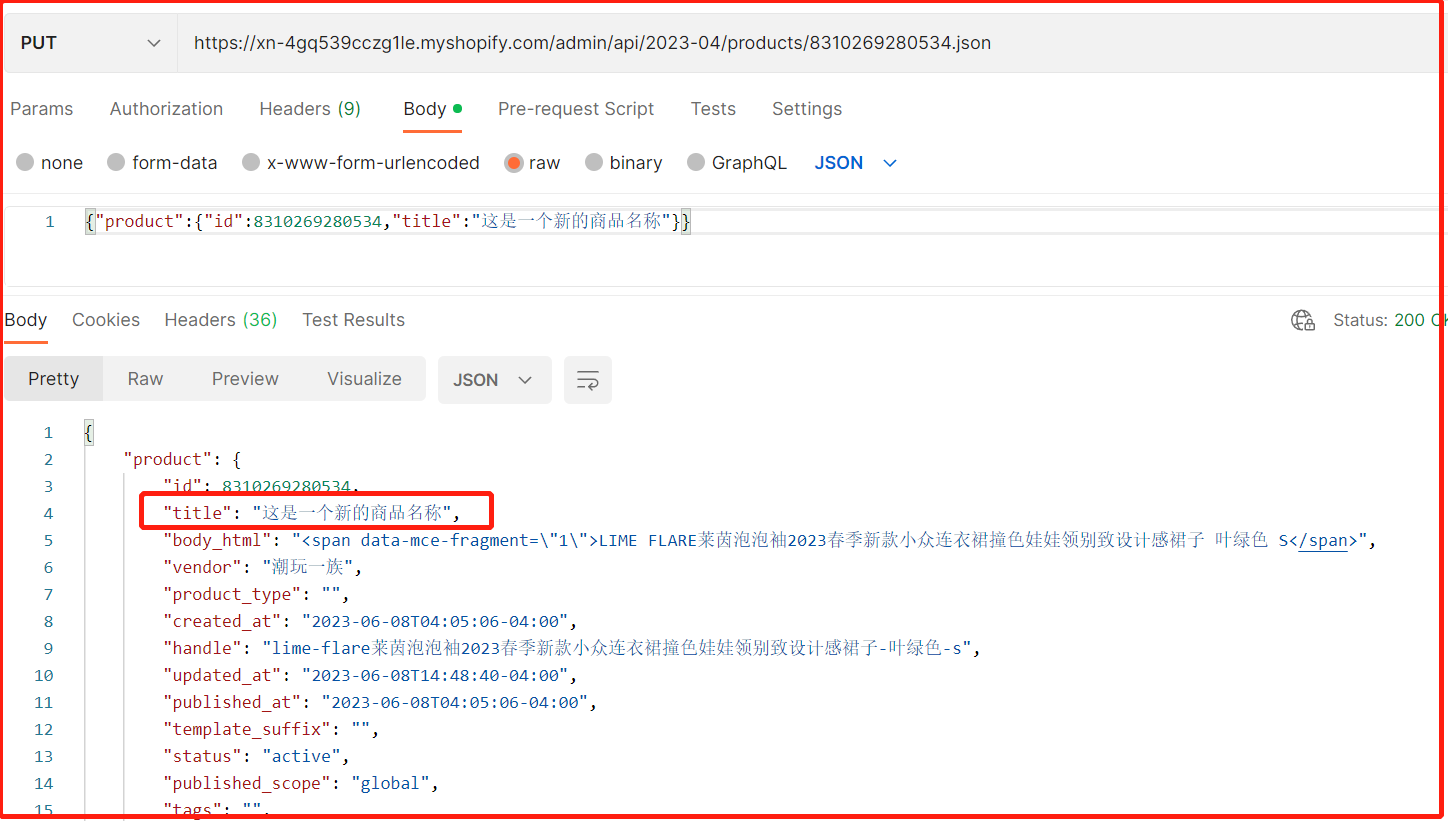Select the form-data radio option
The width and height of the screenshot is (1448, 821).
click(x=116, y=163)
